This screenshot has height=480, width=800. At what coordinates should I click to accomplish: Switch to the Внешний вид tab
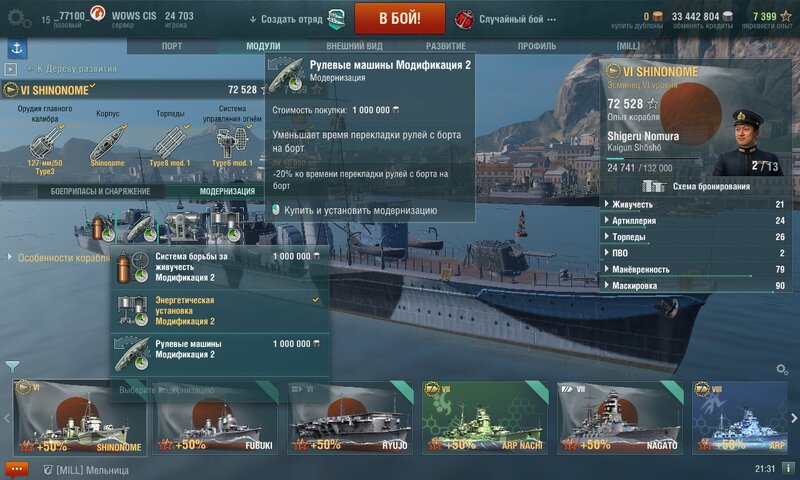(x=354, y=46)
